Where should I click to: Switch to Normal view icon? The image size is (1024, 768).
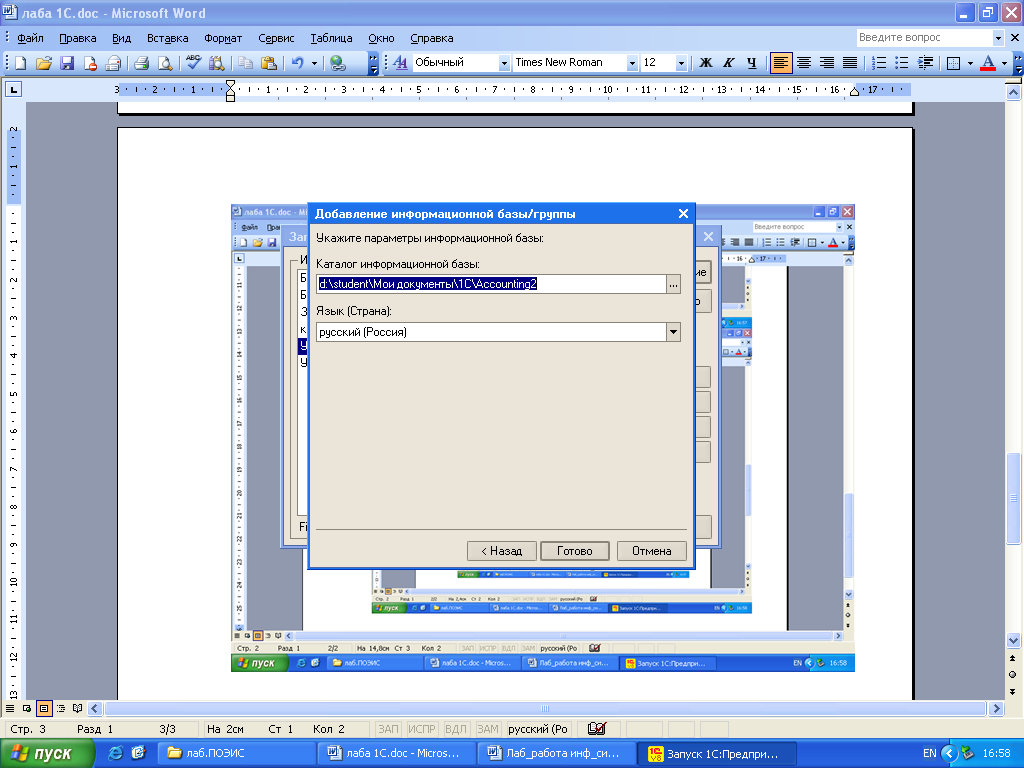(x=10, y=708)
